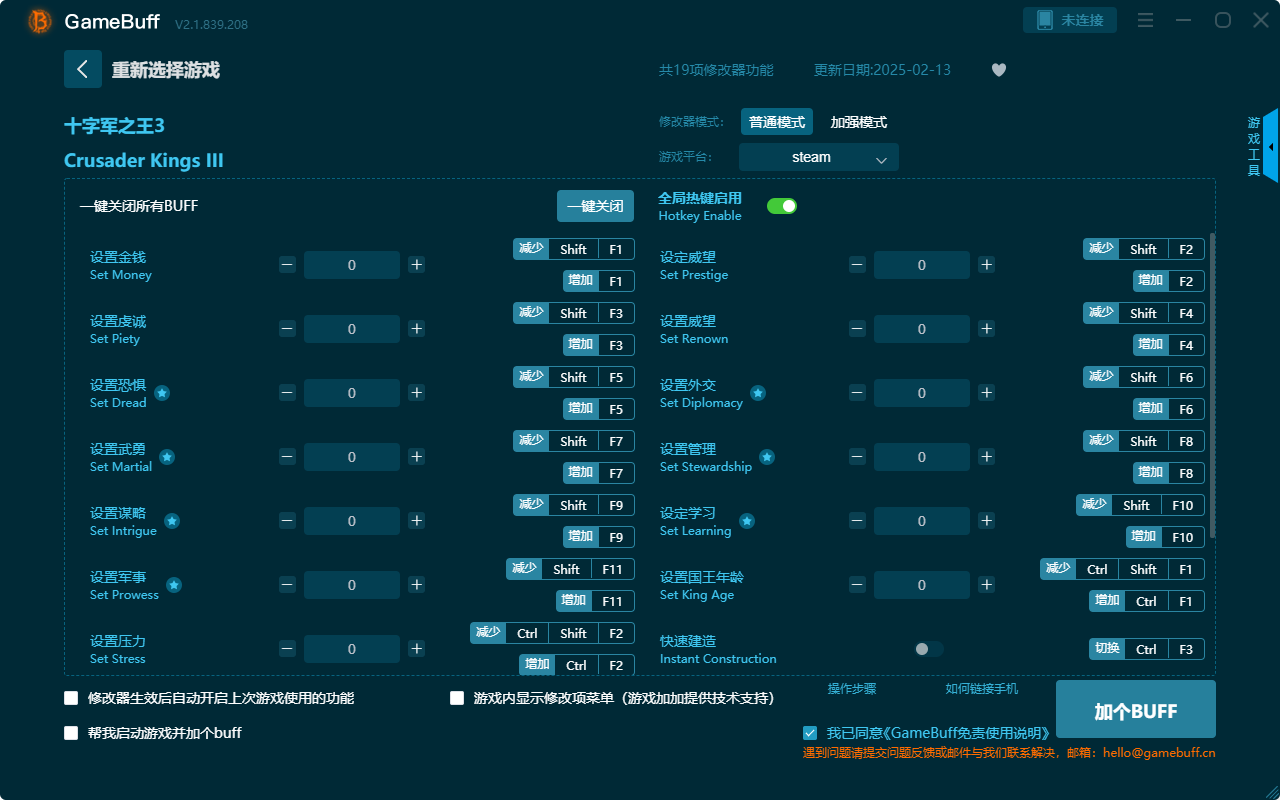Enable the Instant Construction toggle
This screenshot has height=800, width=1280.
point(925,648)
